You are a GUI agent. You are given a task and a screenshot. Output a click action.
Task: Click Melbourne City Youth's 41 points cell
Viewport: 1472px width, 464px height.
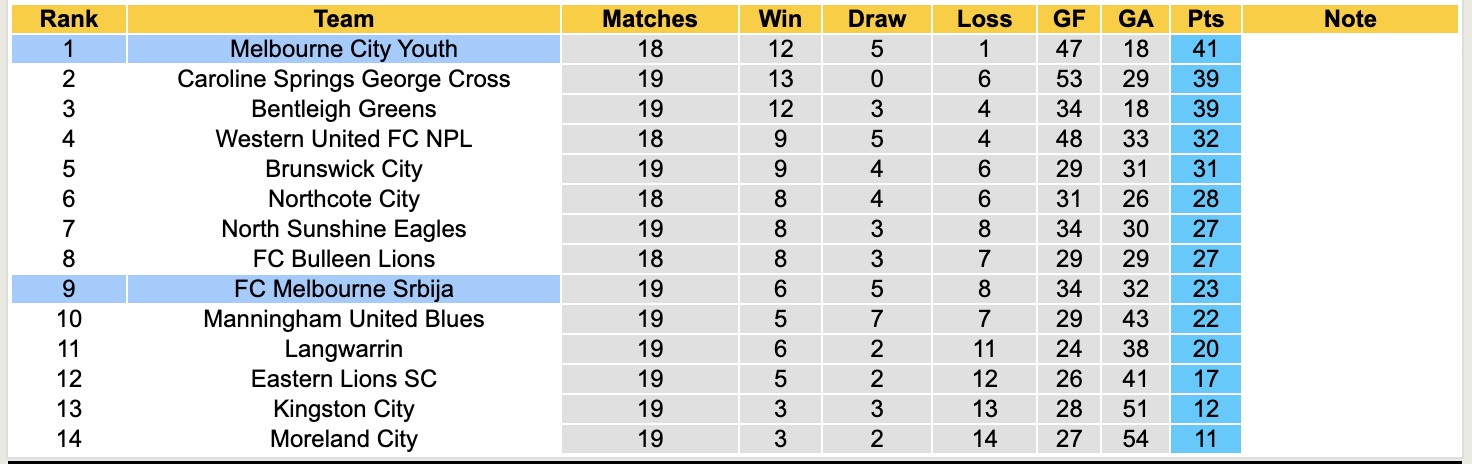tap(1205, 49)
